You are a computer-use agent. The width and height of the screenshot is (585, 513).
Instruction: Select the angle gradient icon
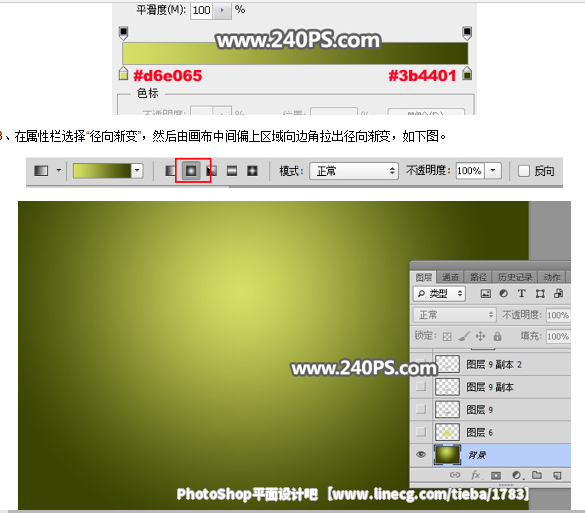(x=212, y=171)
